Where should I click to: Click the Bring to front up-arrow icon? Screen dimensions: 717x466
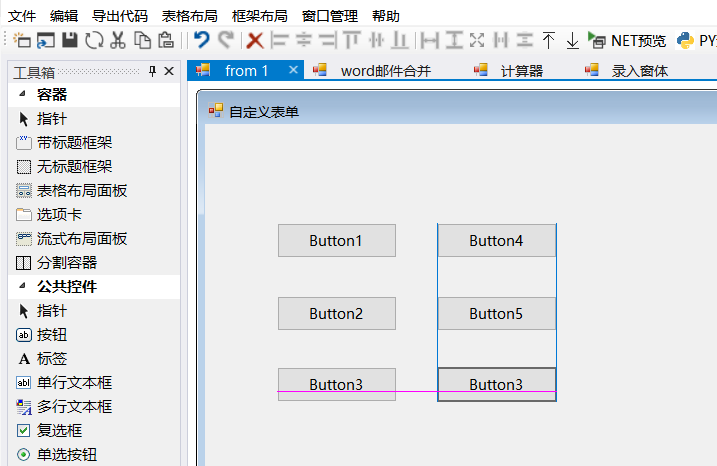(548, 40)
